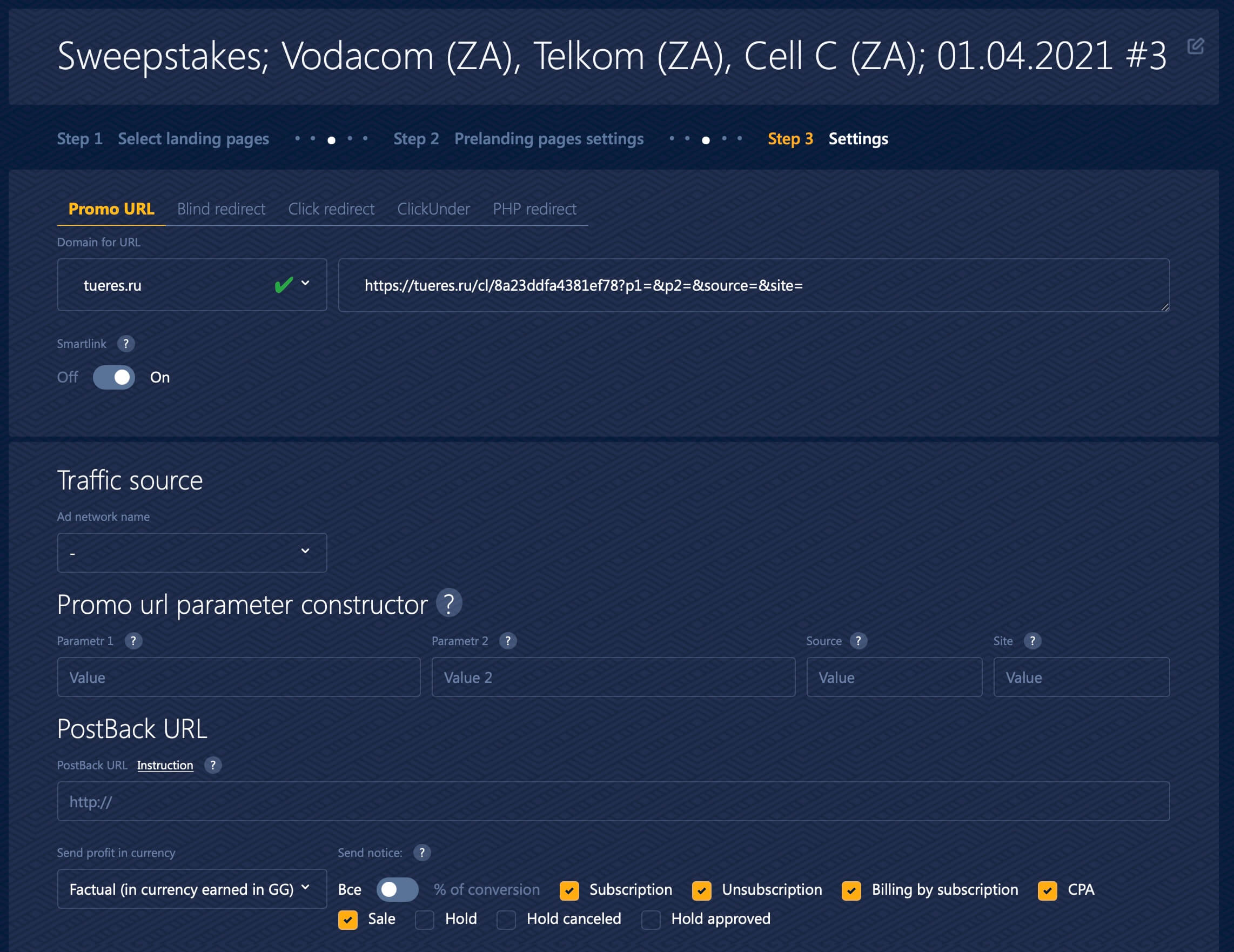Click the edit title pencil icon

pos(1195,46)
